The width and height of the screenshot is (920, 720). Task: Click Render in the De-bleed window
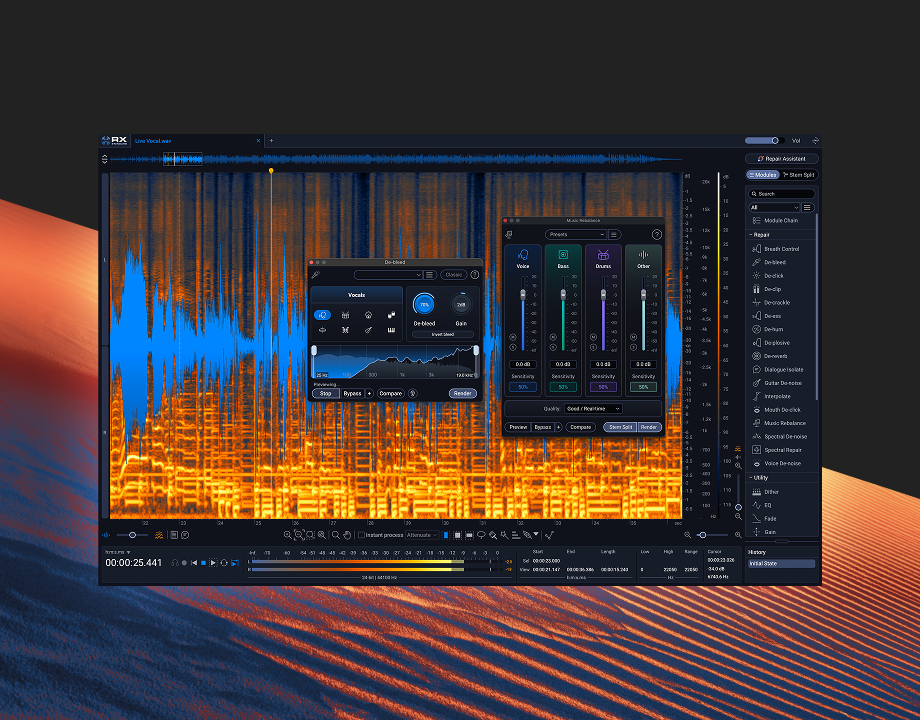462,394
